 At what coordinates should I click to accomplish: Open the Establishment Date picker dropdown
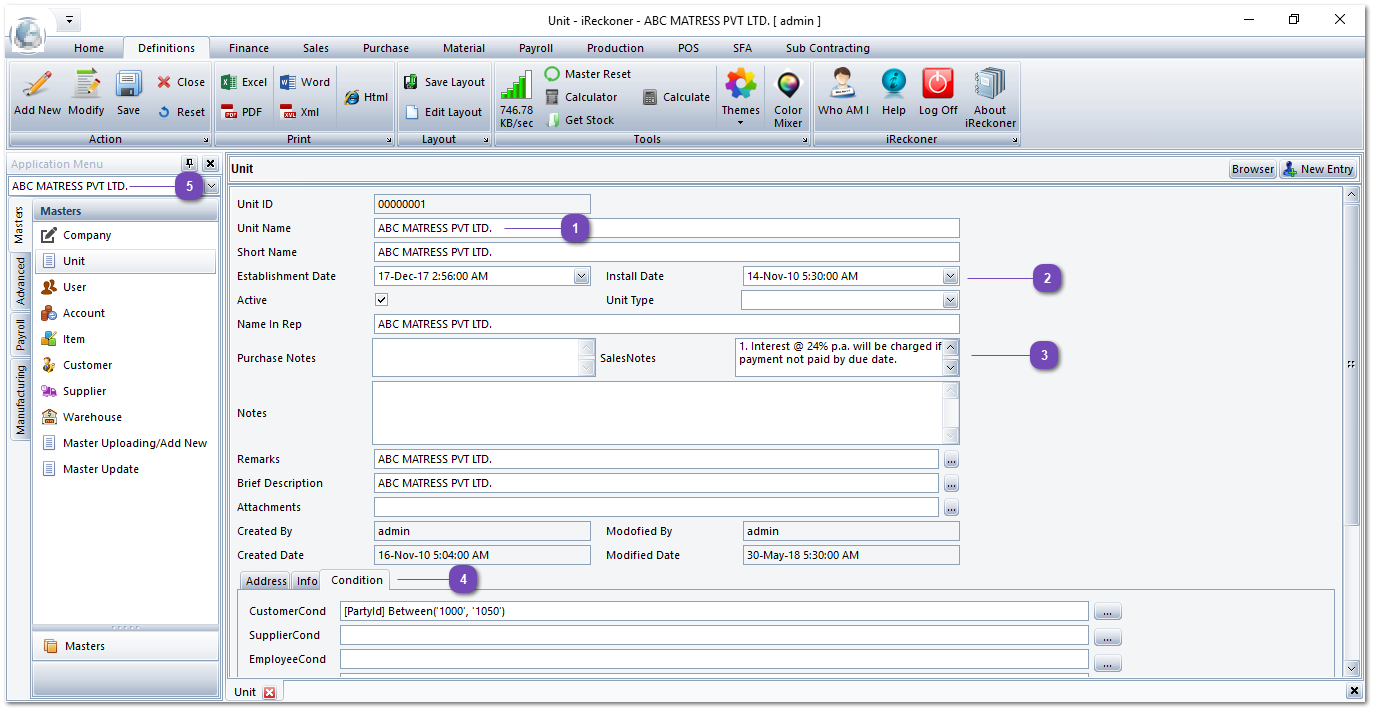(581, 276)
